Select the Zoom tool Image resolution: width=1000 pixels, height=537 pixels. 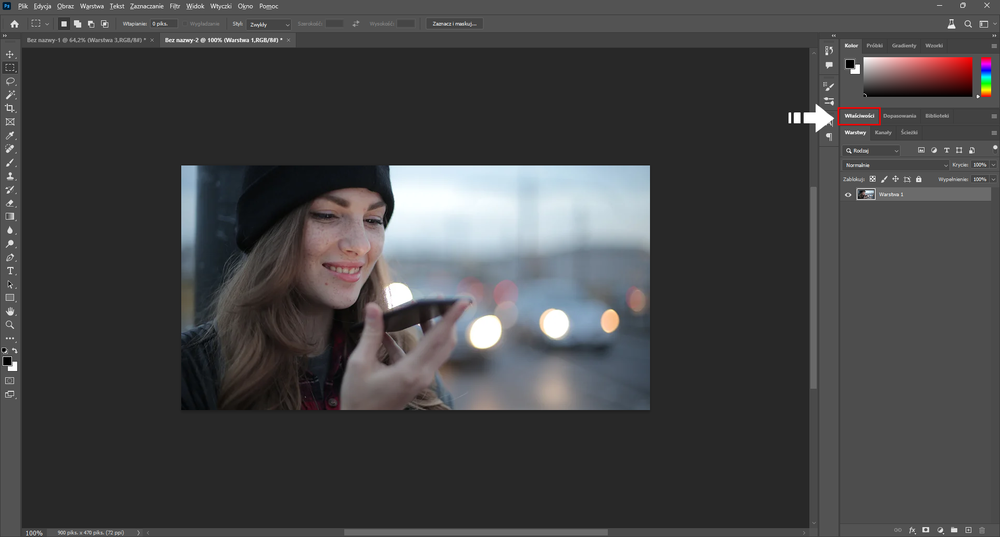click(x=10, y=325)
